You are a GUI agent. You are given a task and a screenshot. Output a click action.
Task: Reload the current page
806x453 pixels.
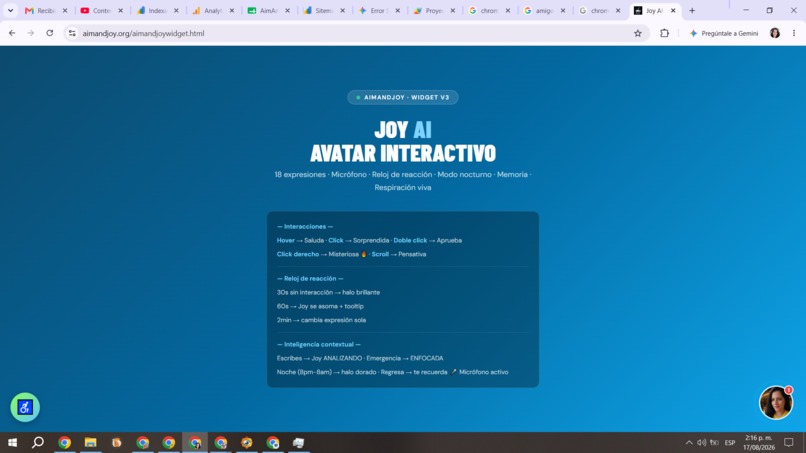tap(49, 33)
